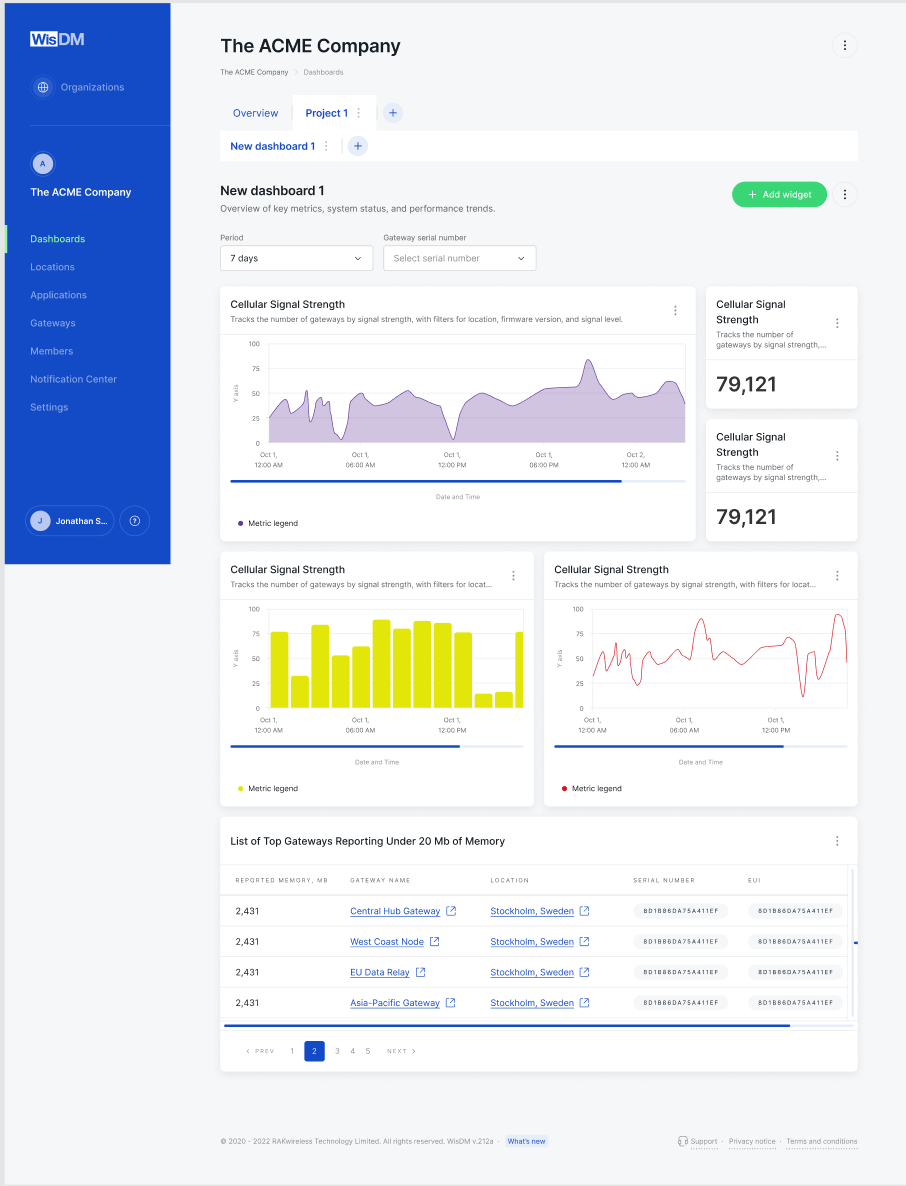
Task: Expand the Period 7 days dropdown
Action: [296, 258]
